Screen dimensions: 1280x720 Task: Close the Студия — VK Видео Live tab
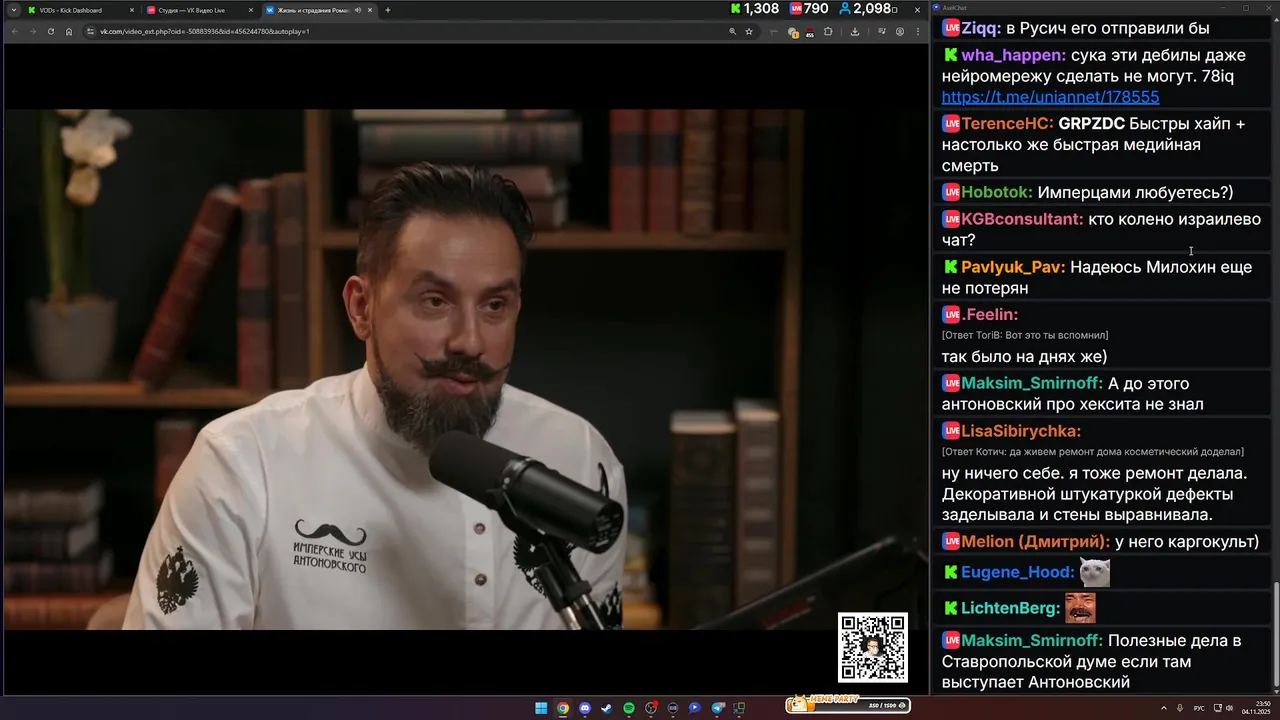pyautogui.click(x=250, y=10)
